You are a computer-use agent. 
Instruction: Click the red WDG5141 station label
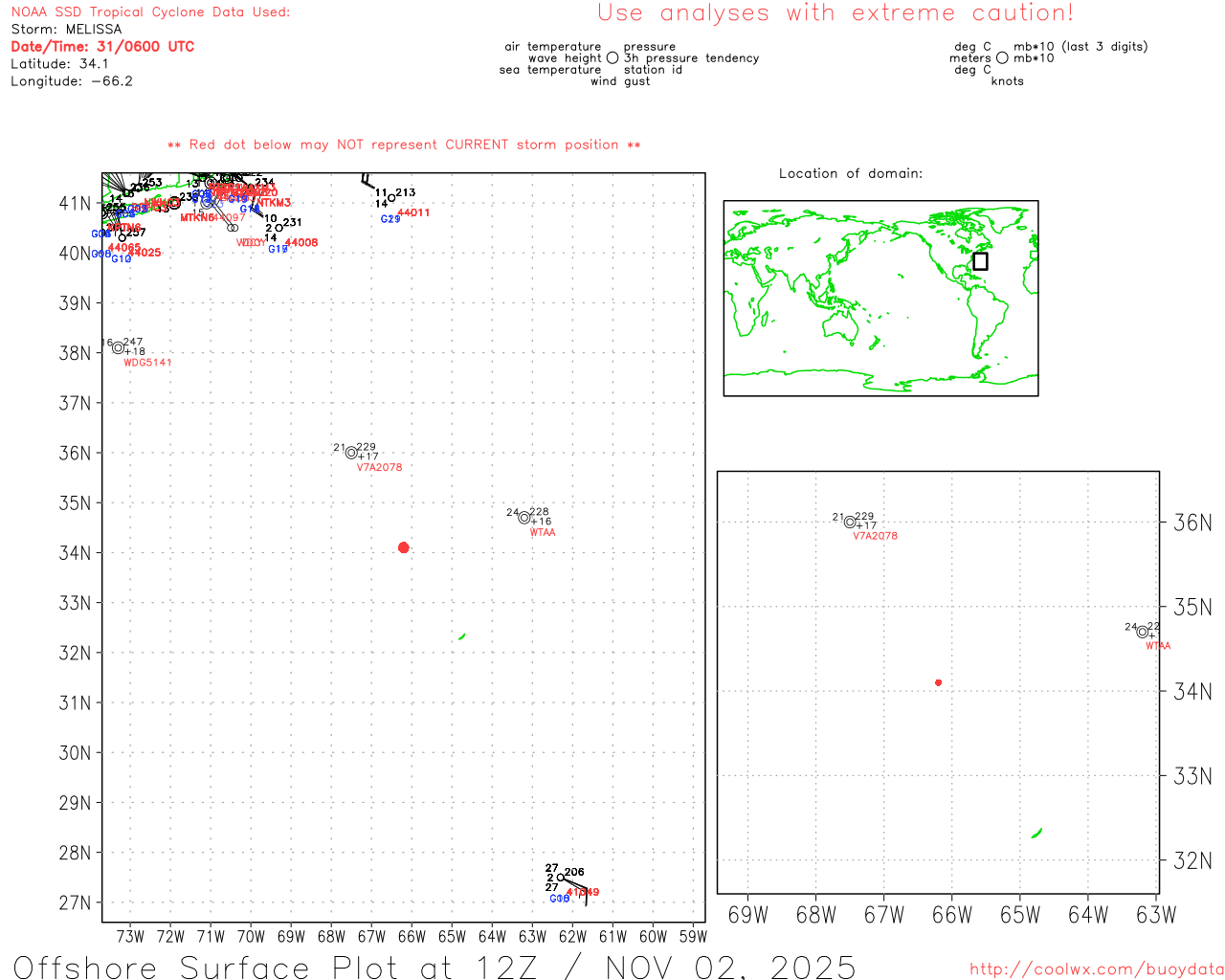tap(148, 363)
